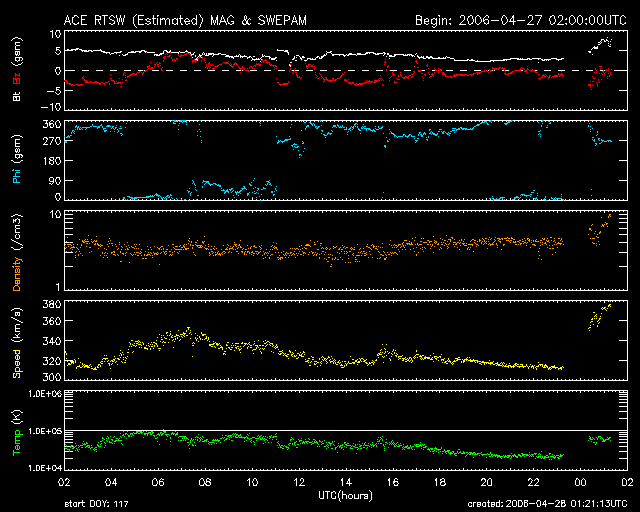The height and width of the screenshot is (512, 640).
Task: Click the "18" hour tick label
Action: click(x=440, y=482)
